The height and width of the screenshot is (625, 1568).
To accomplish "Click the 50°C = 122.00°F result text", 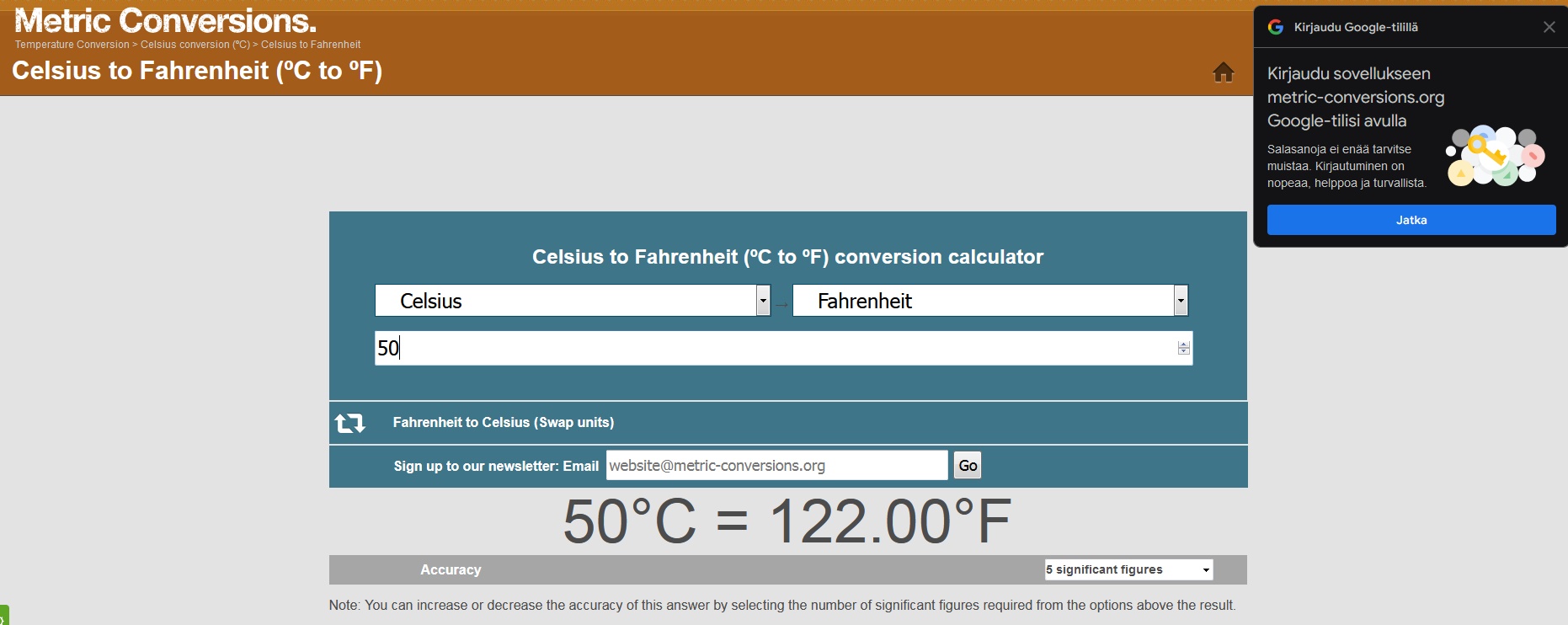I will tap(787, 521).
